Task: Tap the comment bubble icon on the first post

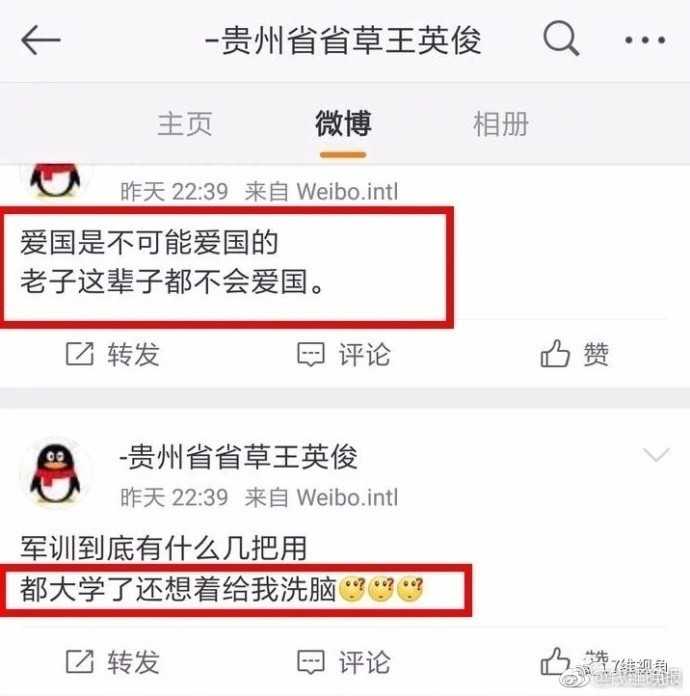Action: [311, 355]
